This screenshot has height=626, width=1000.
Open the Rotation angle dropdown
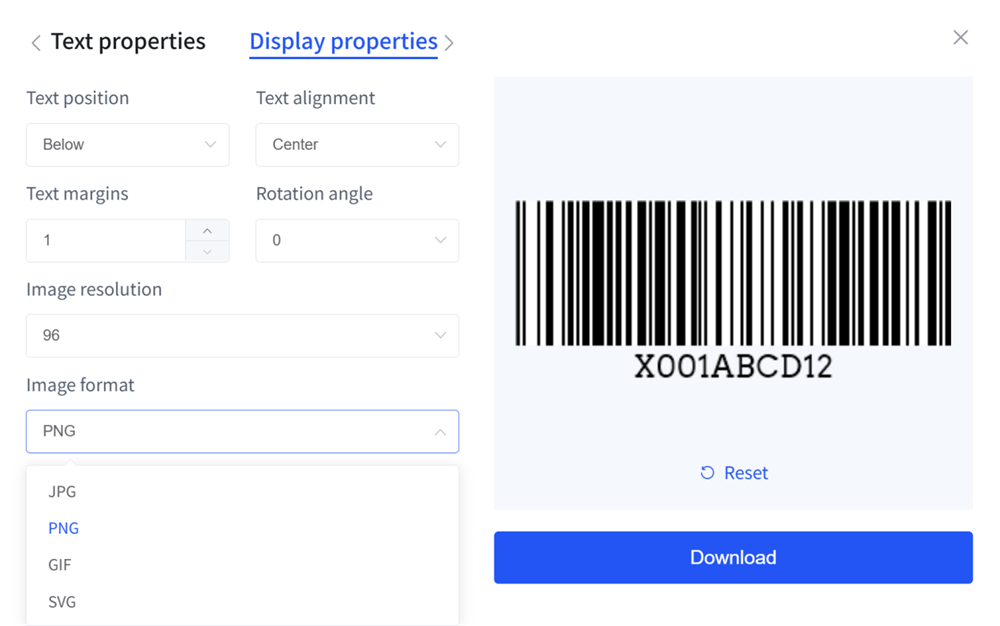pyautogui.click(x=357, y=241)
